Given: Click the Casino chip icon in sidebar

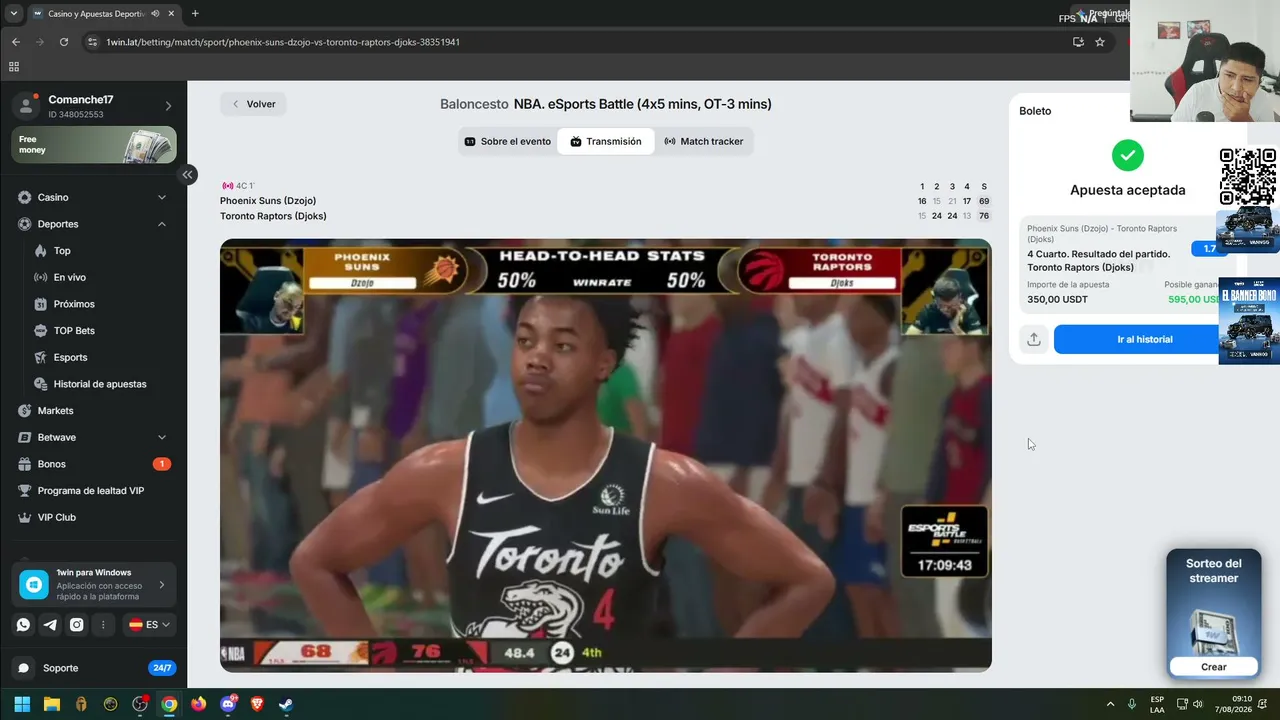Looking at the screenshot, I should pyautogui.click(x=25, y=197).
